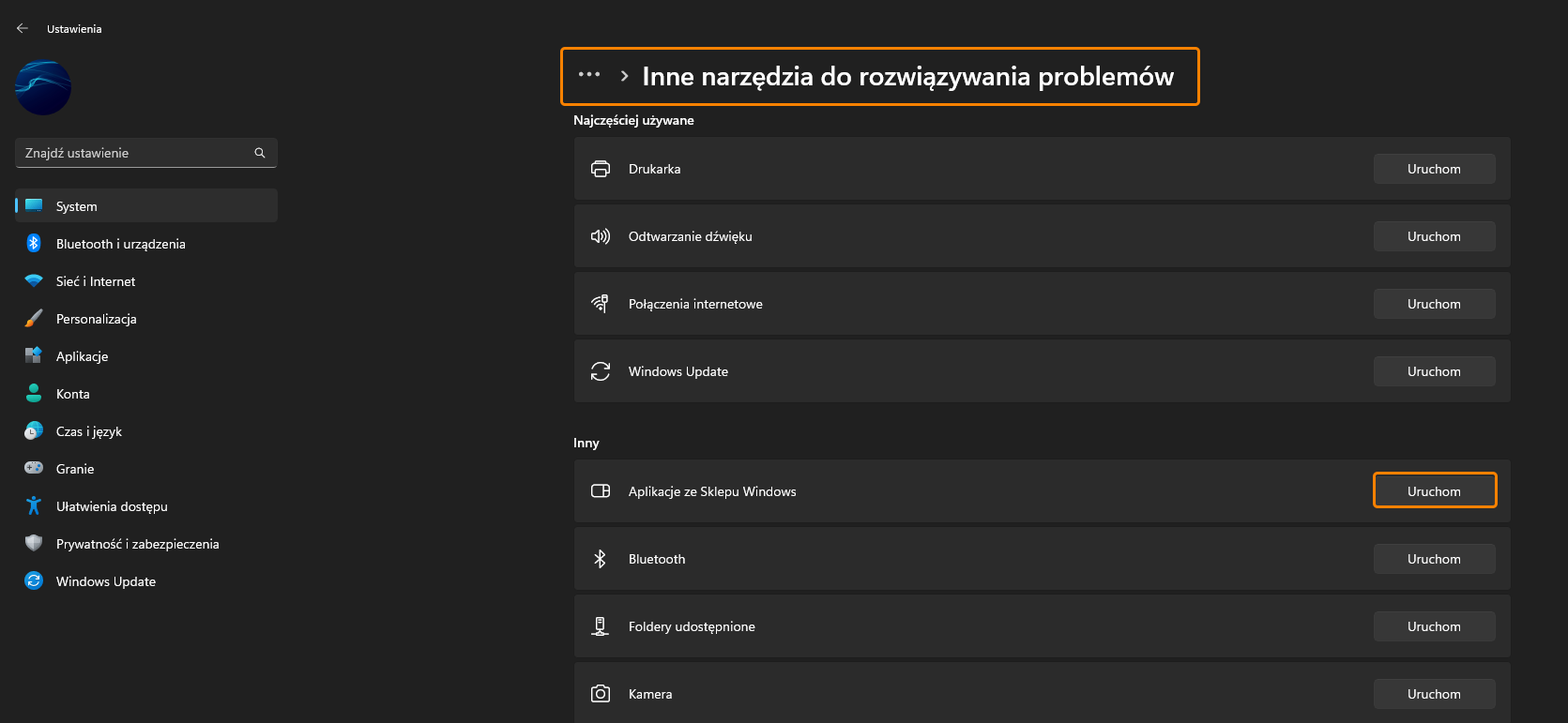Click the Aplikacje ze Sklepu Windows icon

click(x=601, y=491)
